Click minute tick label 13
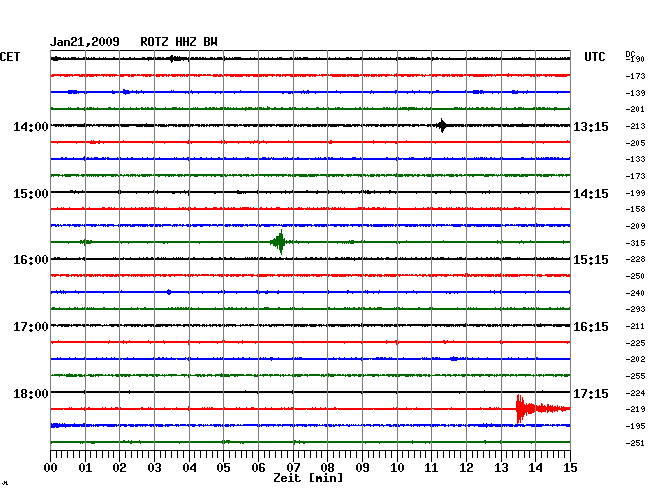 tap(501, 467)
